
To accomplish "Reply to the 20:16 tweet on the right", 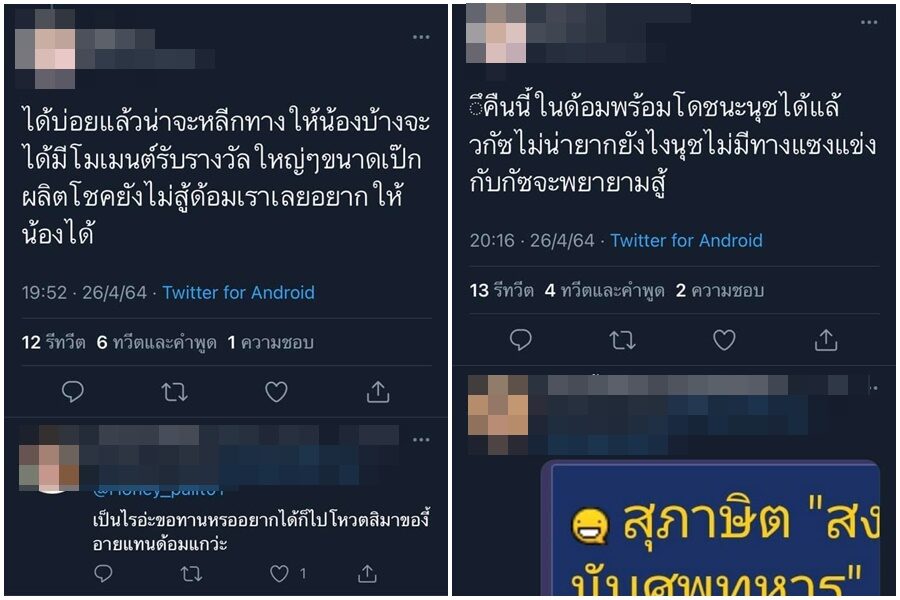I will tap(521, 340).
